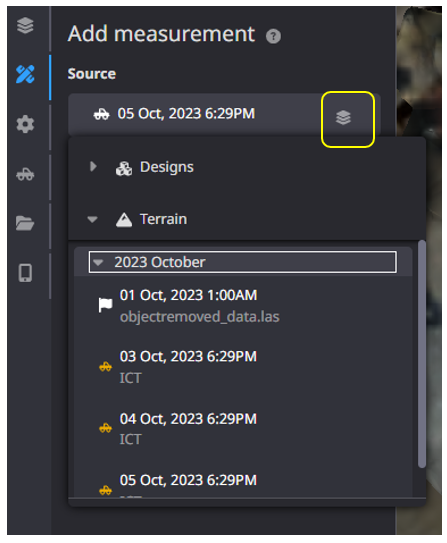
Task: Collapse the 2023 October group
Action: click(242, 262)
